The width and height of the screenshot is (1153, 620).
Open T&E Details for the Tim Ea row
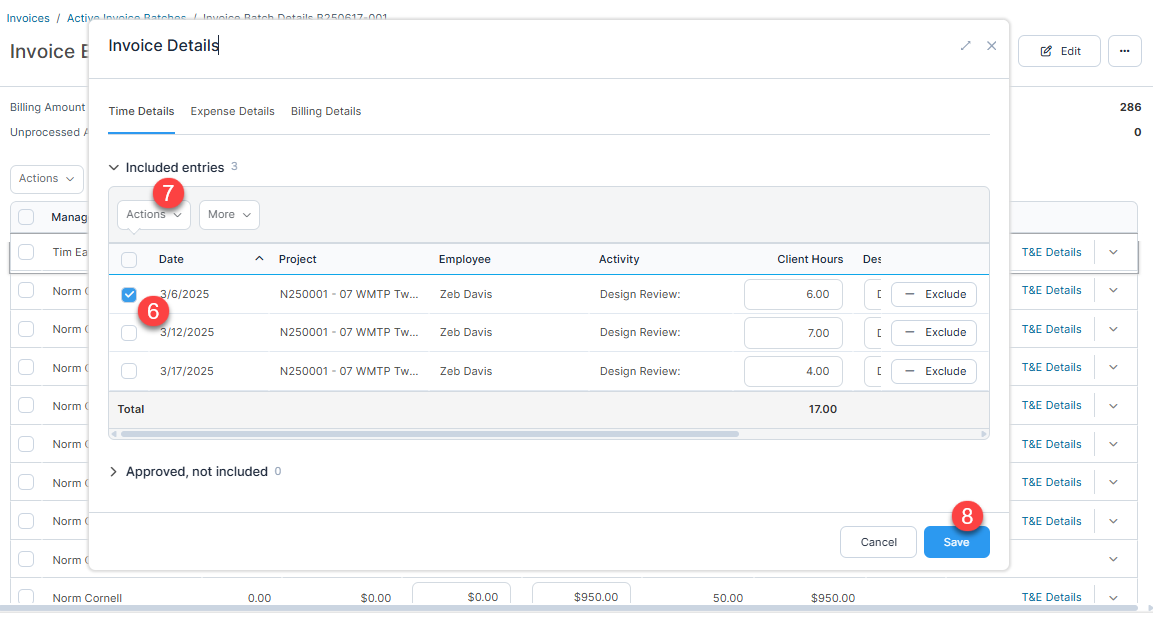1052,252
